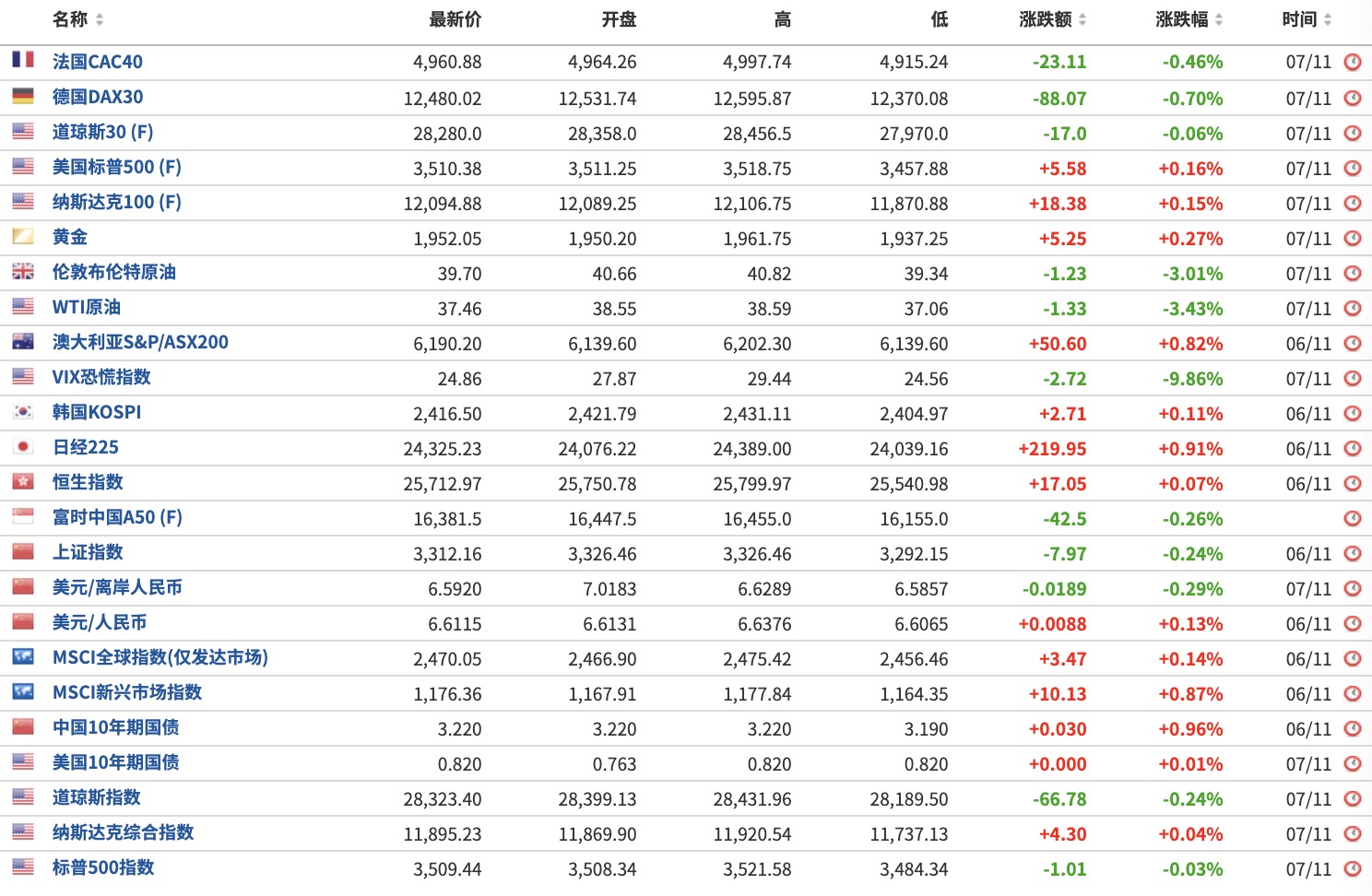This screenshot has width=1372, height=896.
Task: Click the 高 column header
Action: (783, 19)
